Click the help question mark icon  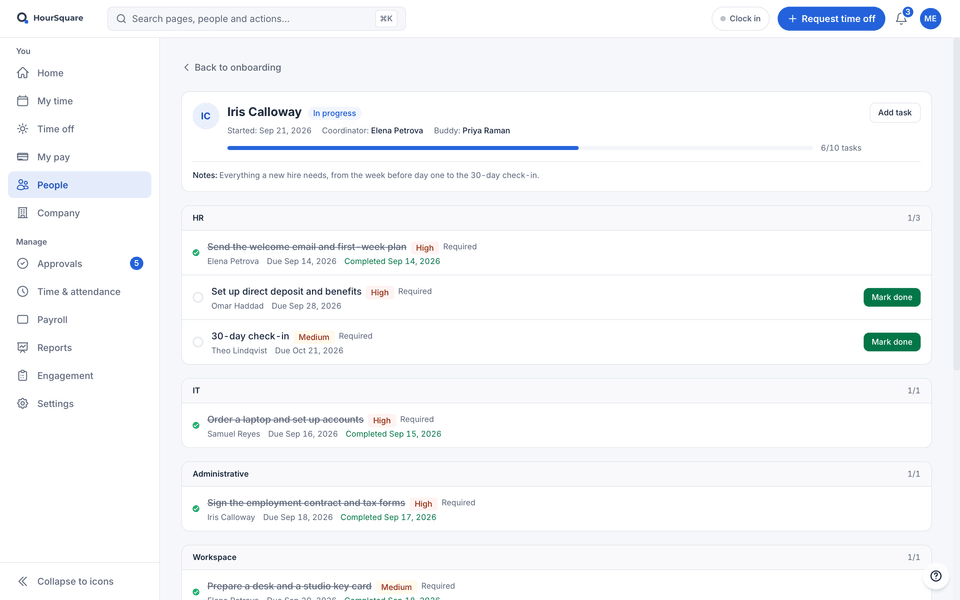point(936,576)
